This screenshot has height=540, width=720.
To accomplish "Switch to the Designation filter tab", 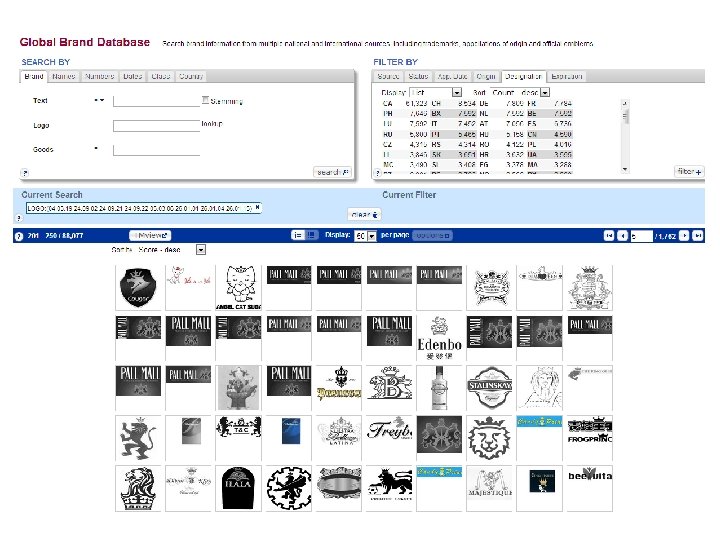I will click(x=523, y=76).
